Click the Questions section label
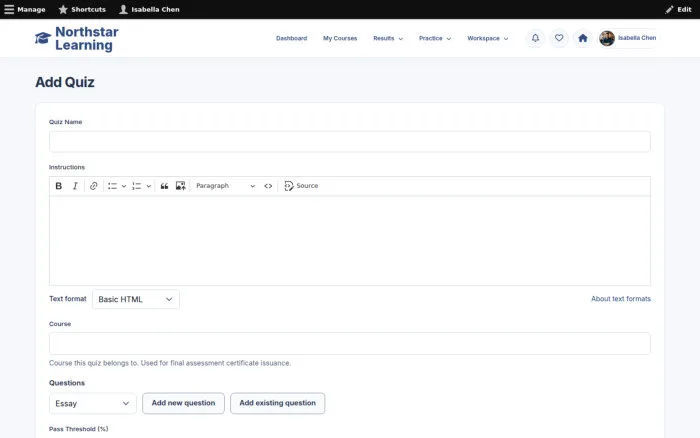 pos(67,383)
